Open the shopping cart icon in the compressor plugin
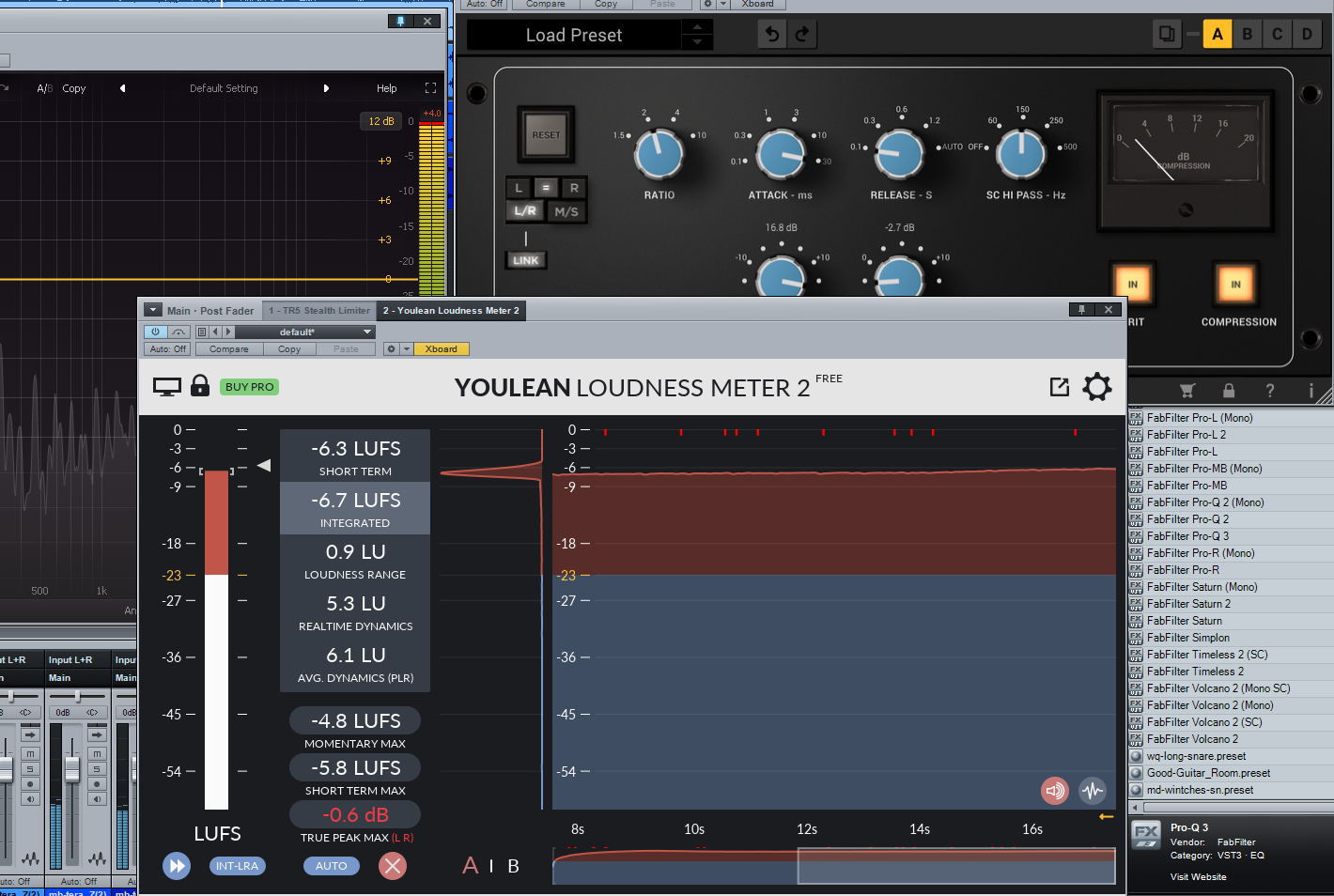 point(1187,391)
